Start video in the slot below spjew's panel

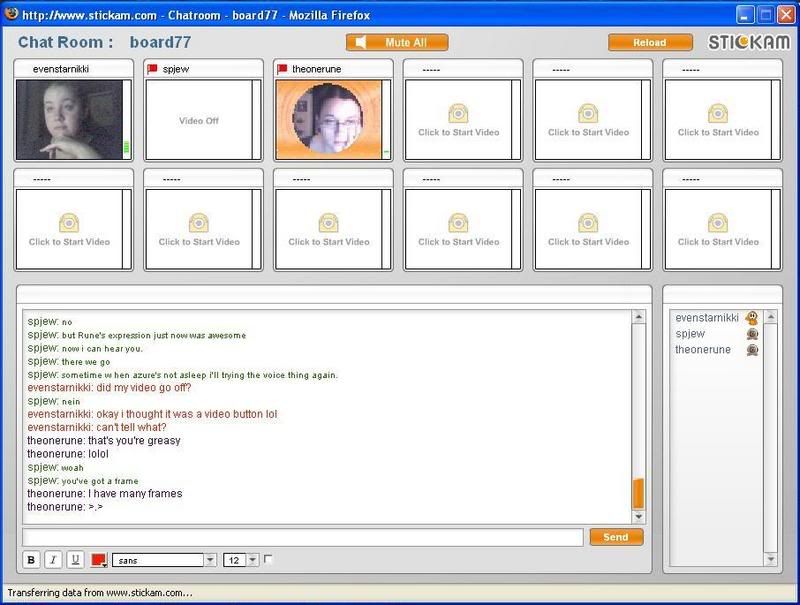click(x=199, y=229)
